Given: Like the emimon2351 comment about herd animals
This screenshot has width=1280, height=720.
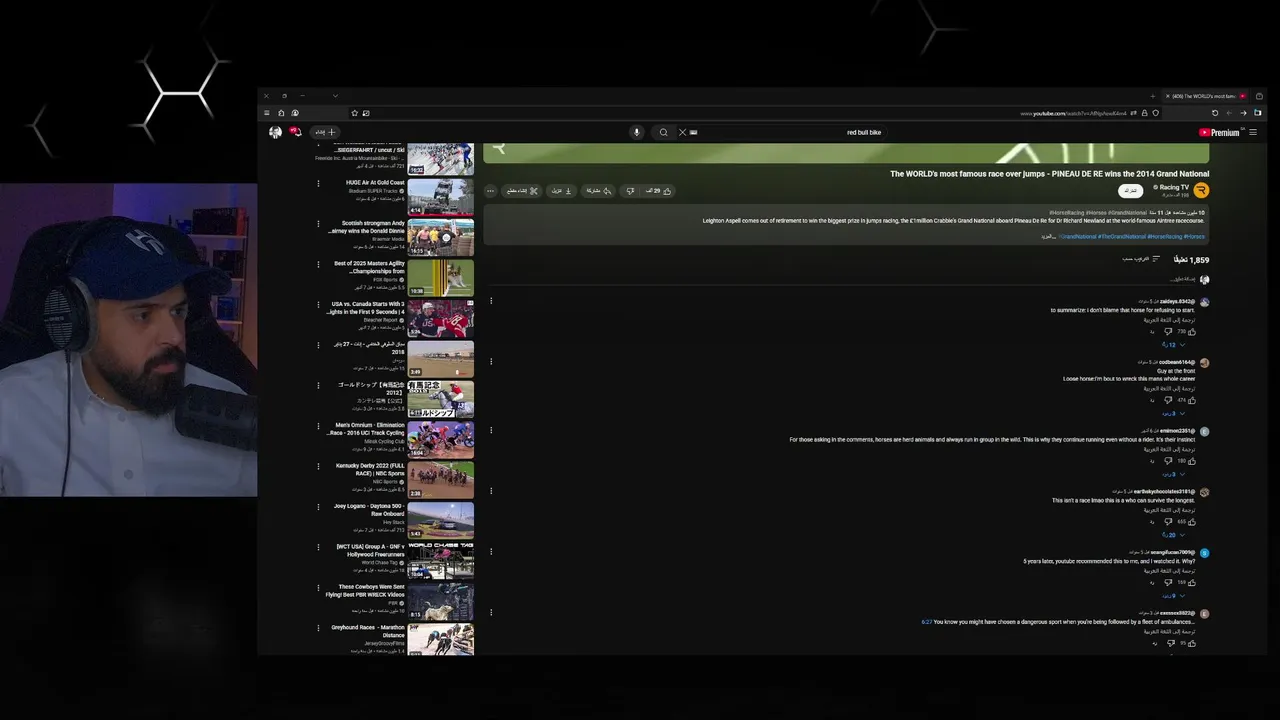Looking at the screenshot, I should [x=1192, y=461].
